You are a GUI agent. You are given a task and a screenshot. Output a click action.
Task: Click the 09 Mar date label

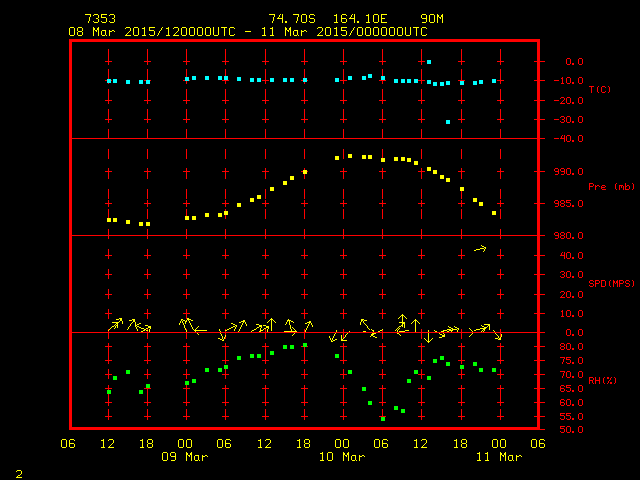point(186,457)
